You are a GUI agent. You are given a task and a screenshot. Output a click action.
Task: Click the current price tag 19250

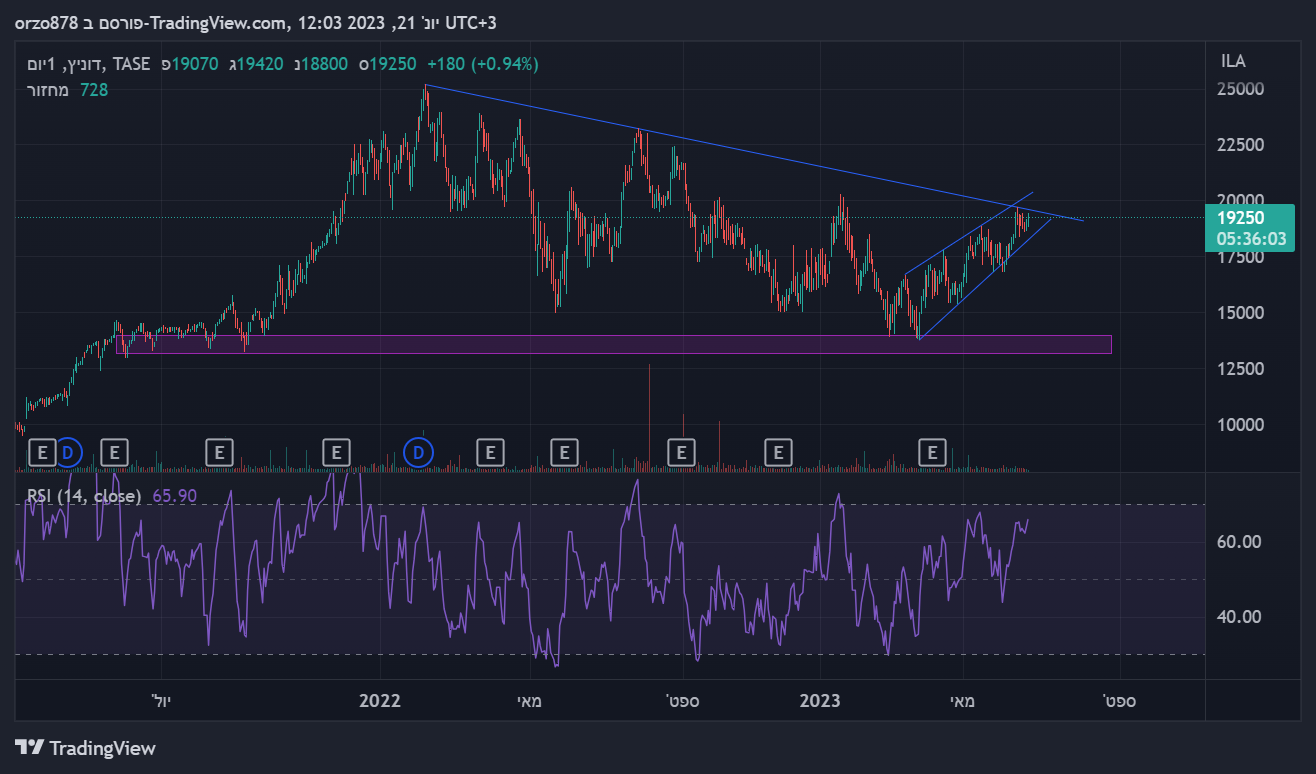[x=1249, y=217]
